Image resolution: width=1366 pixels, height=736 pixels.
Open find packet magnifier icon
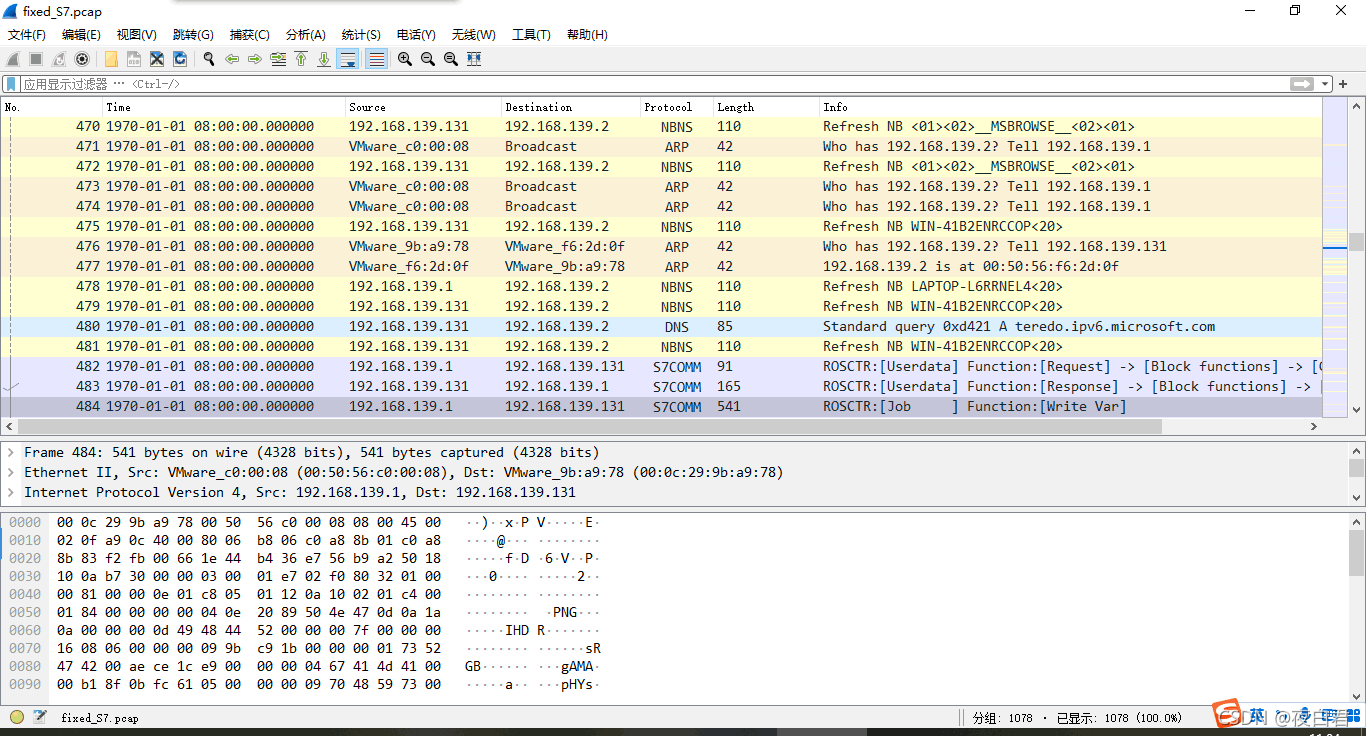click(x=209, y=59)
